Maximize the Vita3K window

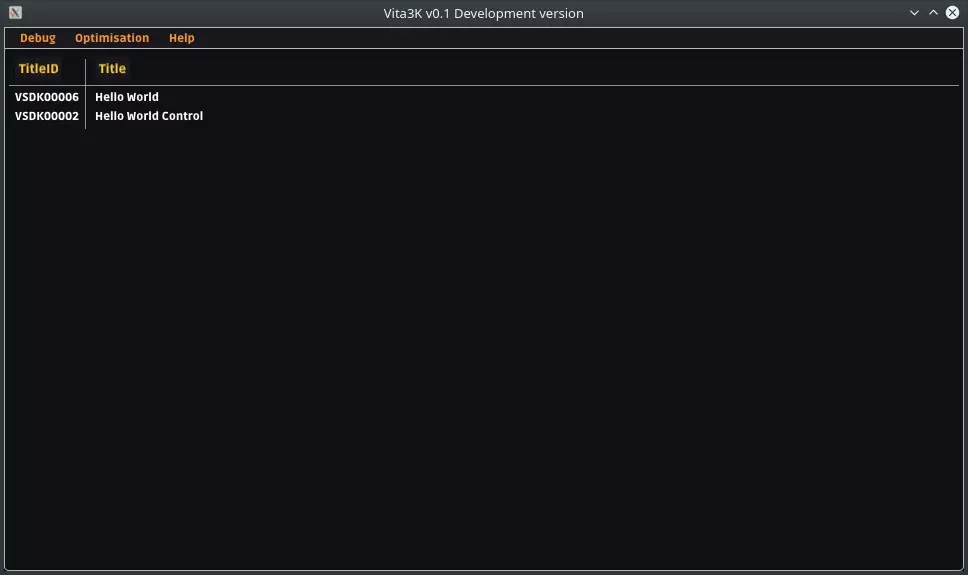933,13
